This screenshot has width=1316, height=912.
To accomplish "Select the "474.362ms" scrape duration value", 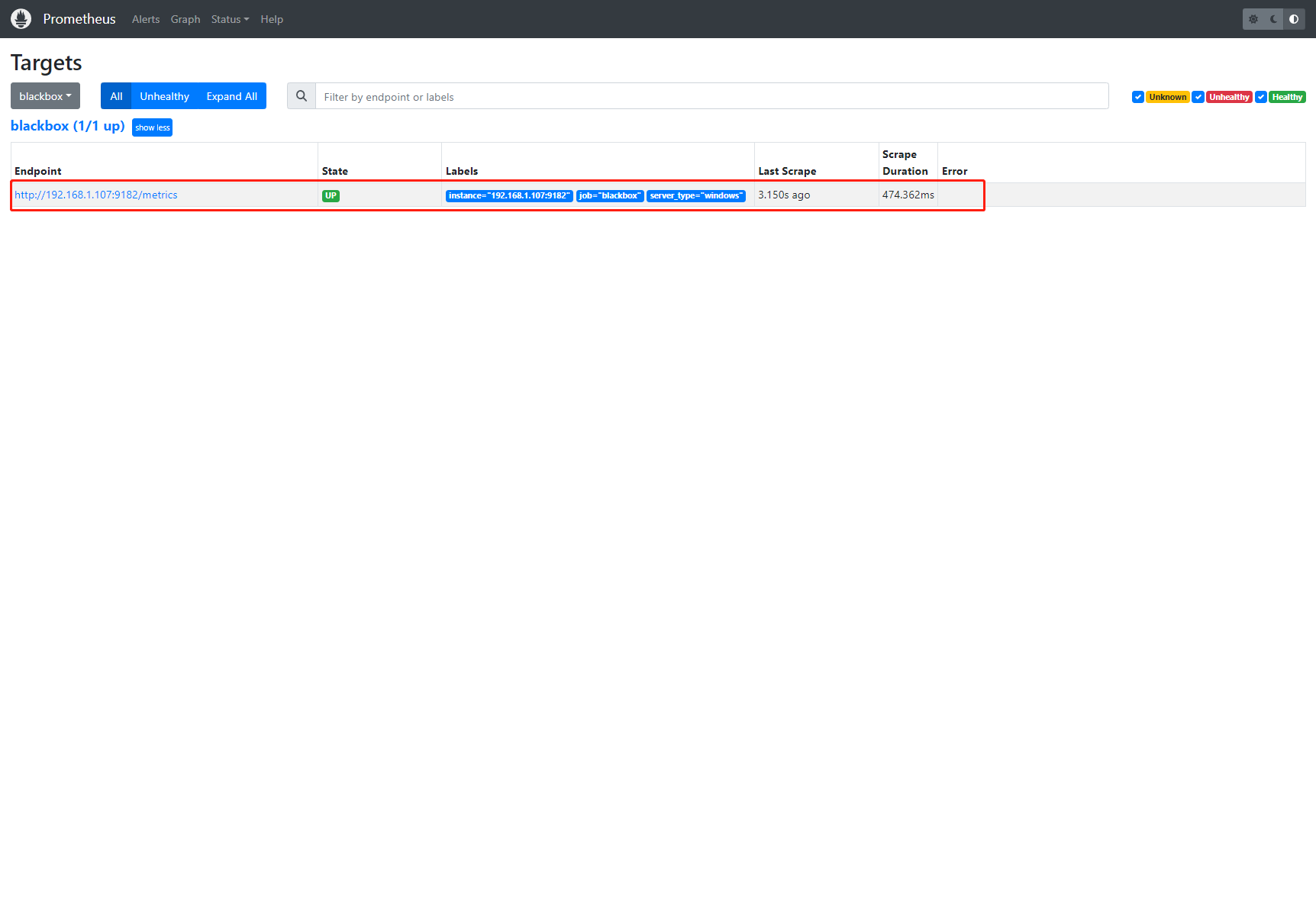I will point(908,195).
